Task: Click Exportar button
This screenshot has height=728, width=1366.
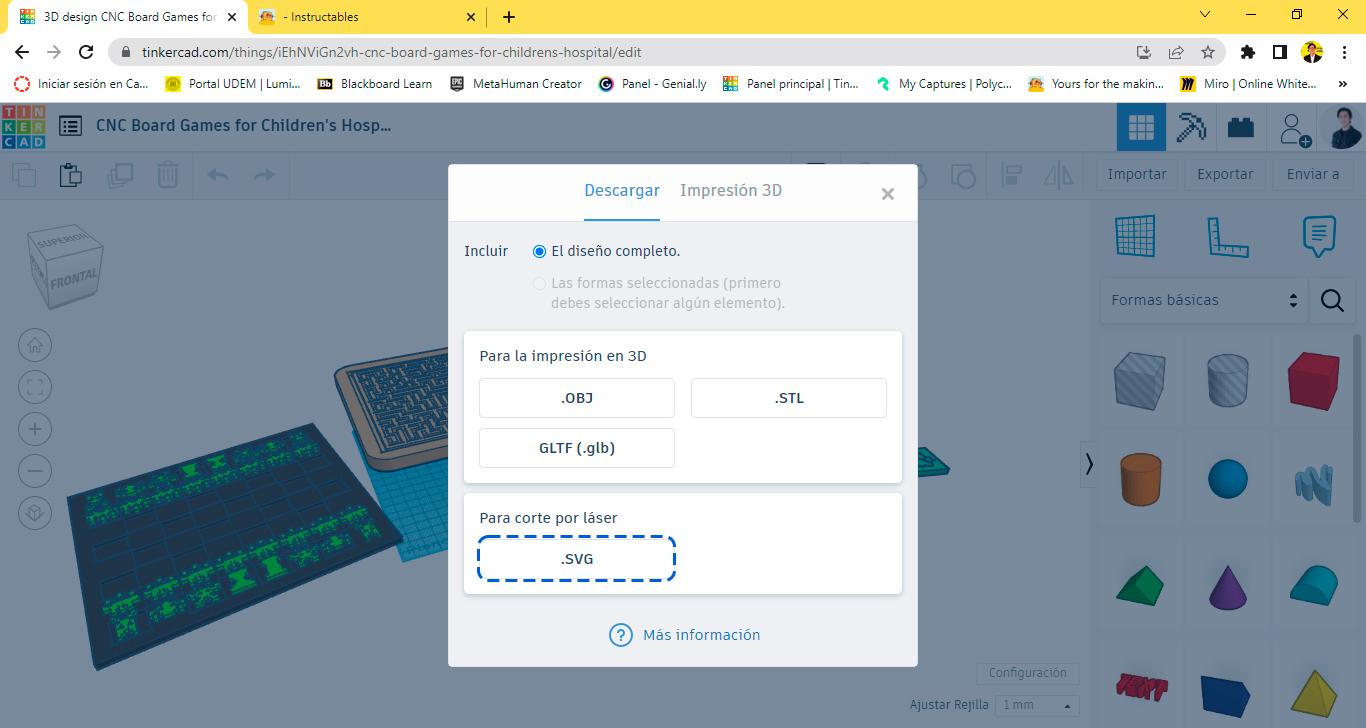Action: point(1225,174)
